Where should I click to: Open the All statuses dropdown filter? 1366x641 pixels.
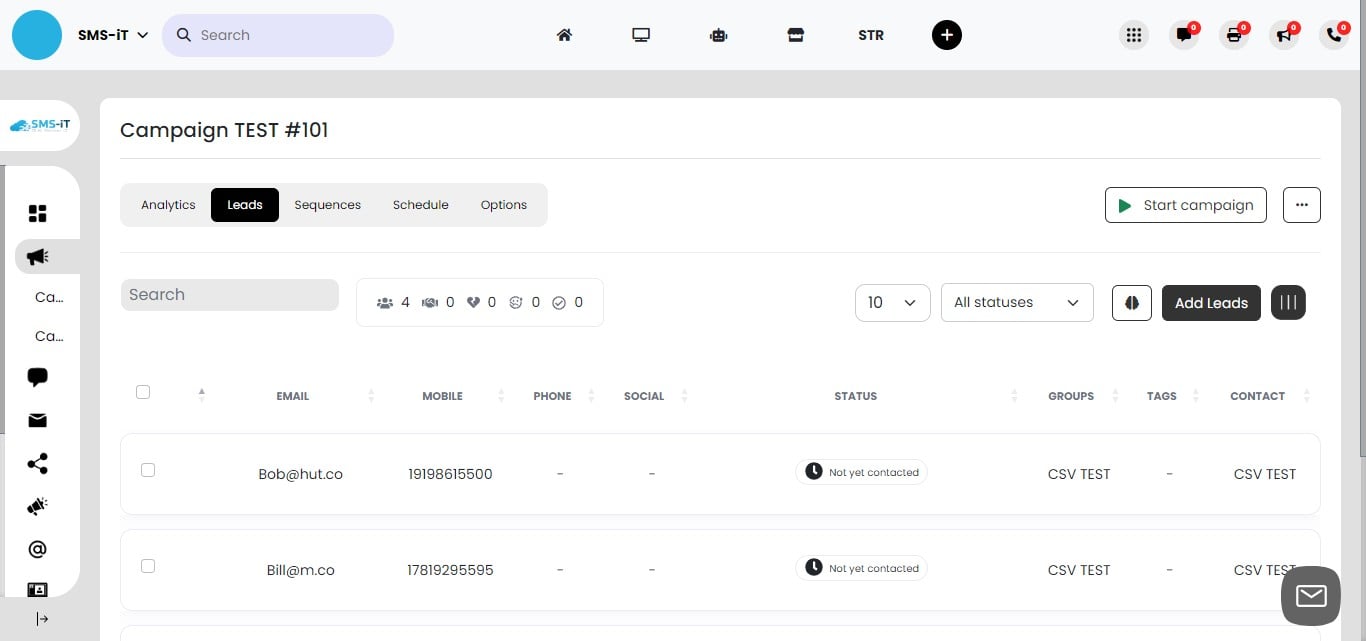[x=1016, y=302]
